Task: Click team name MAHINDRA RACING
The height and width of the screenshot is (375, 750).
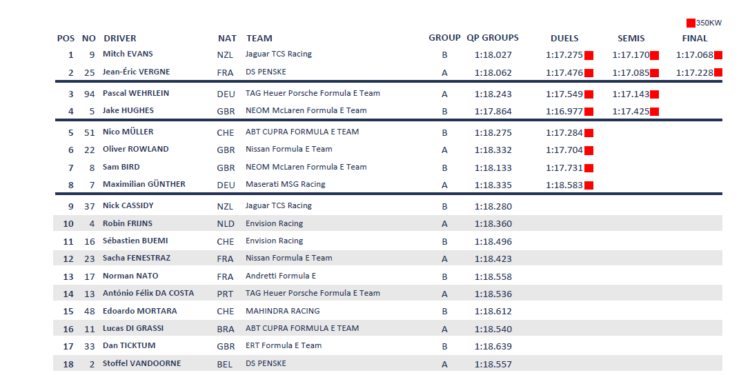Action: (282, 311)
